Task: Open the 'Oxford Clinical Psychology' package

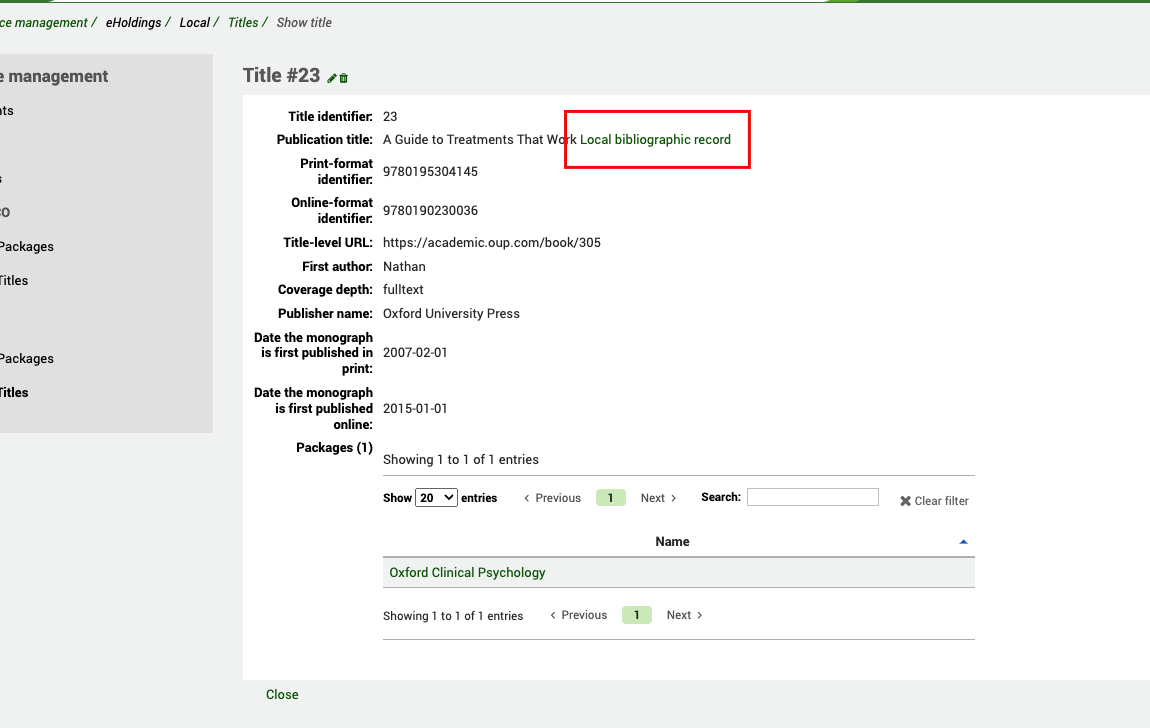Action: (467, 572)
